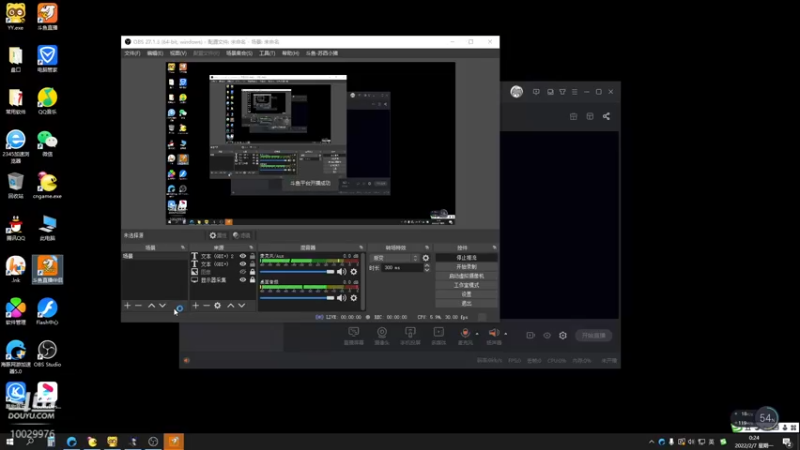Click the share icon in Douyu window
Screen dimensions: 800x450
(606, 116)
